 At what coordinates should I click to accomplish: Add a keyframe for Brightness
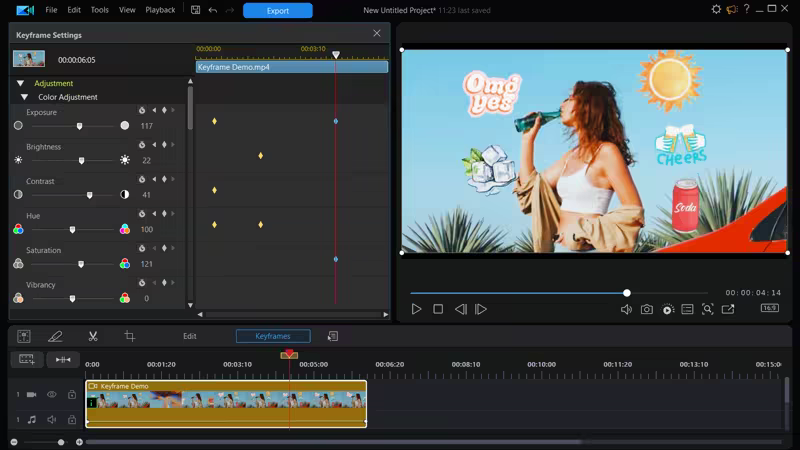point(164,144)
